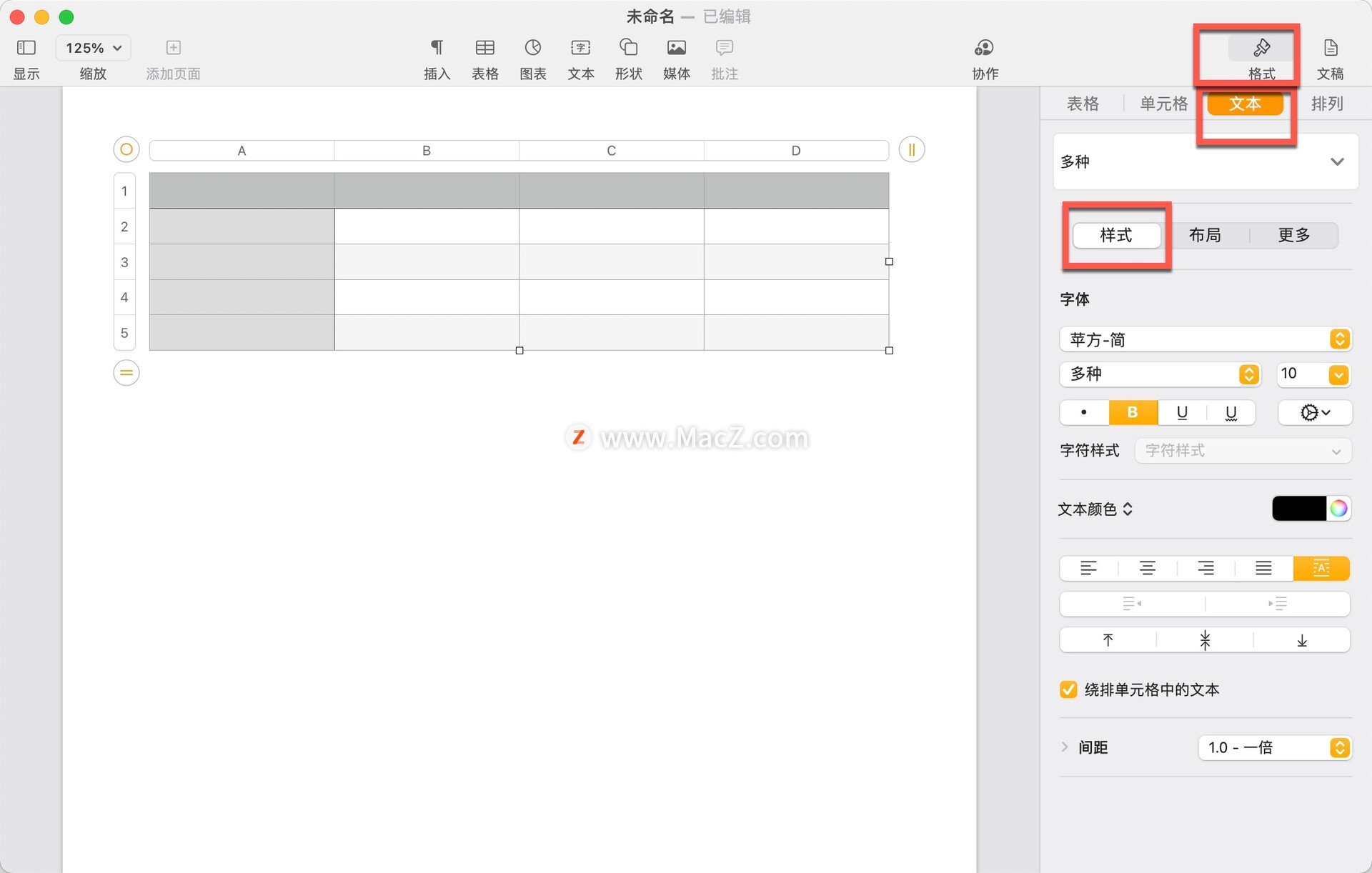Open the 插入 insert paragraph icon
The image size is (1372, 873).
click(437, 48)
